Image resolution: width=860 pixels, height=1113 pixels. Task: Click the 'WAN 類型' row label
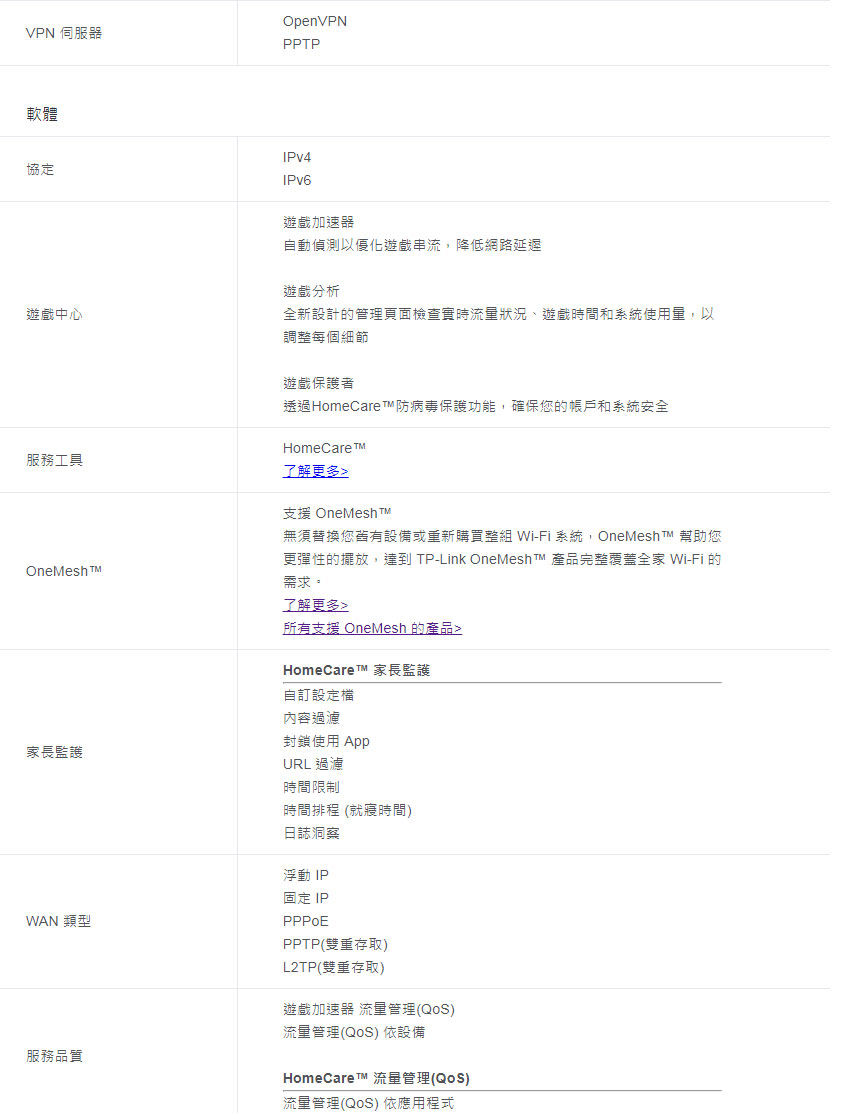pyautogui.click(x=58, y=921)
